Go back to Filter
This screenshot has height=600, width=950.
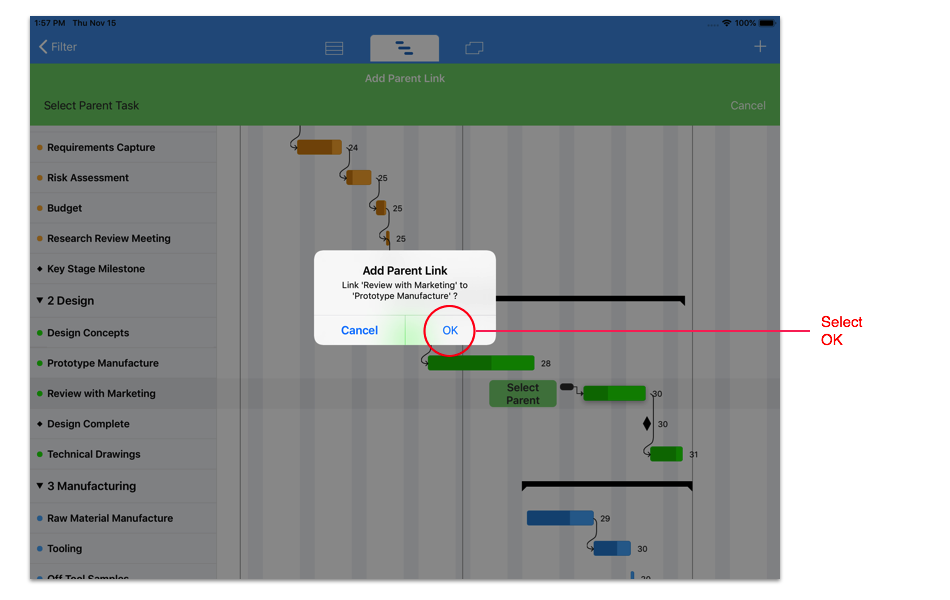(x=57, y=47)
